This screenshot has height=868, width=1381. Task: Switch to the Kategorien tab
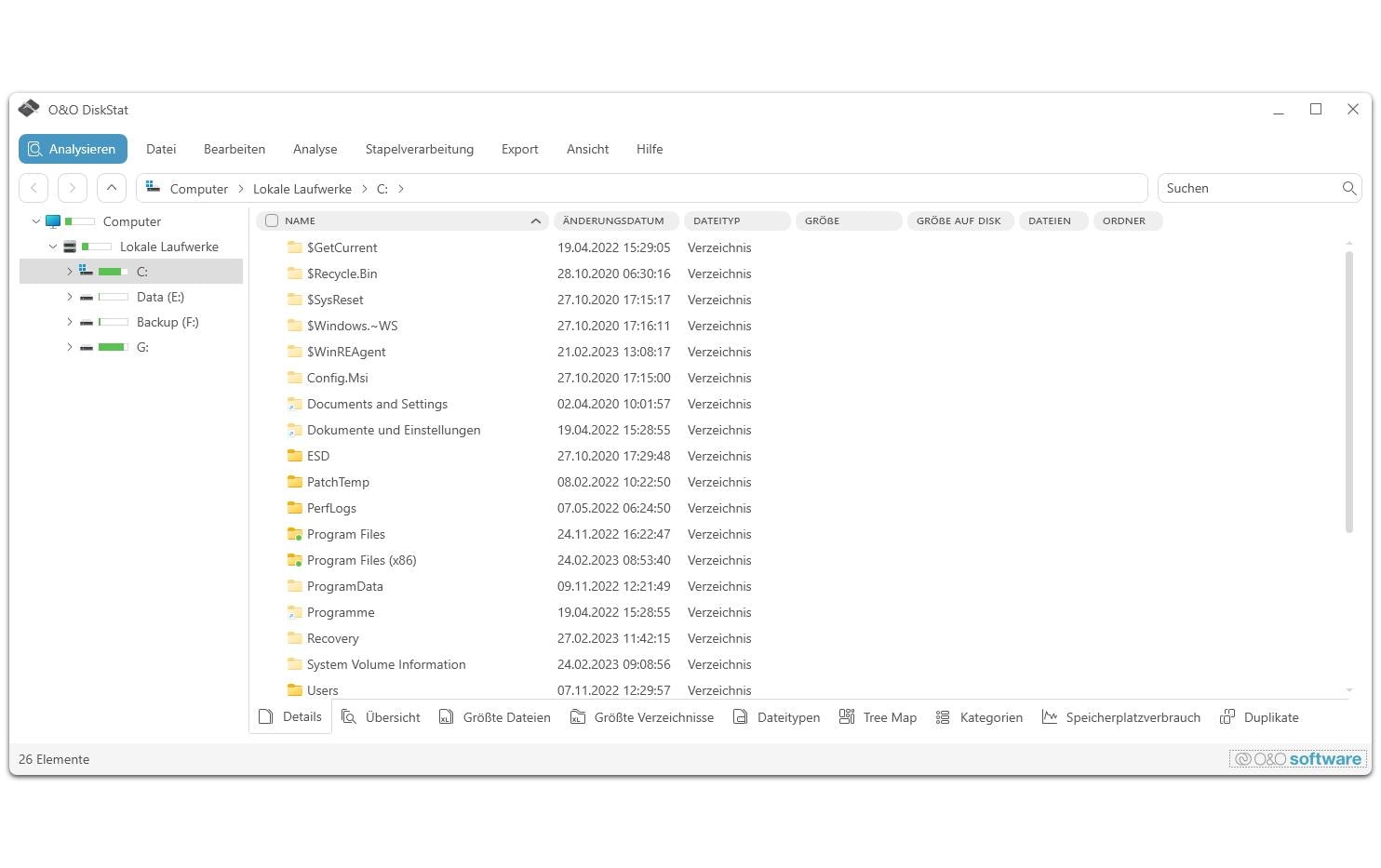click(980, 717)
